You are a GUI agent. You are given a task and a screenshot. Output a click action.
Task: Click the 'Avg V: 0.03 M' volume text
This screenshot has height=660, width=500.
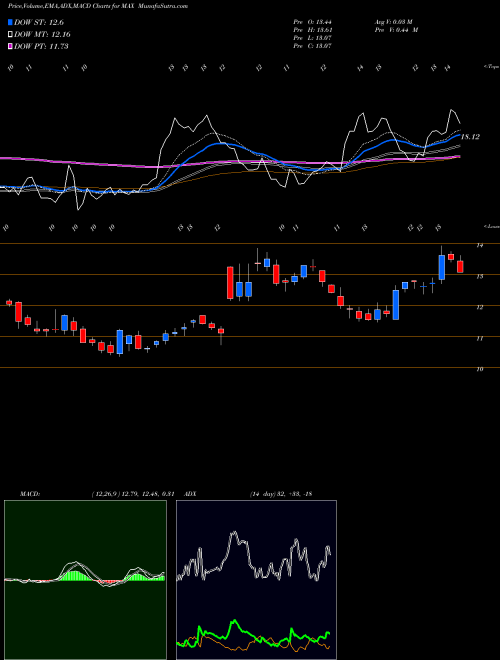point(395,22)
